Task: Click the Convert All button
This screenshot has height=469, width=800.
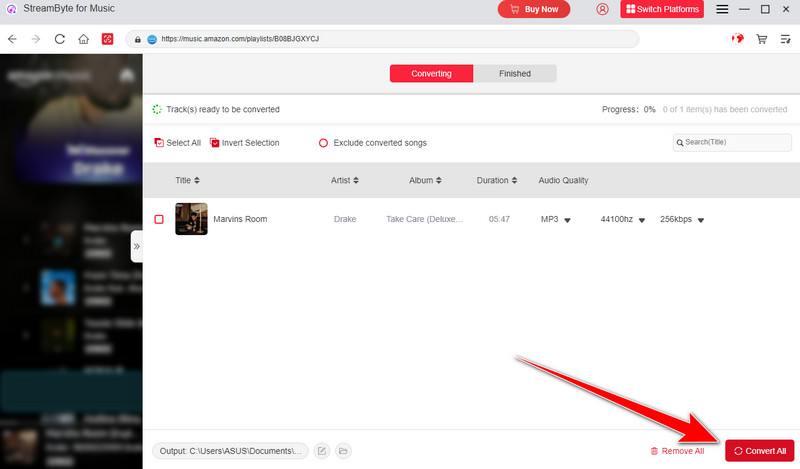Action: click(760, 451)
